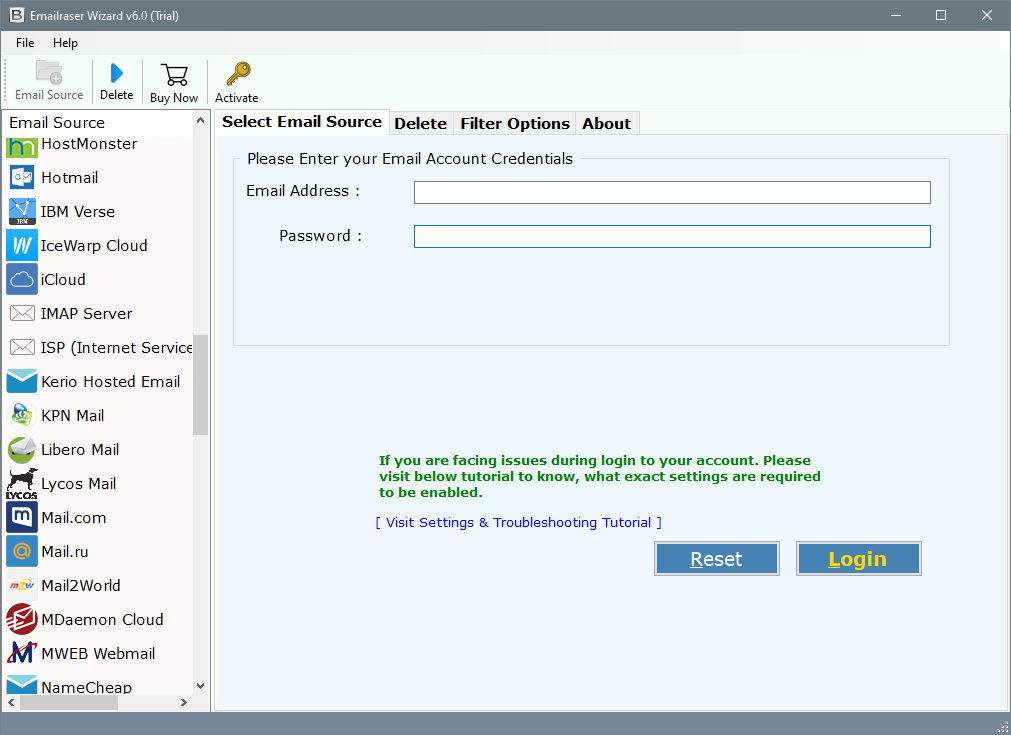Select the IBM Verse icon
The image size is (1011, 735).
click(x=22, y=211)
